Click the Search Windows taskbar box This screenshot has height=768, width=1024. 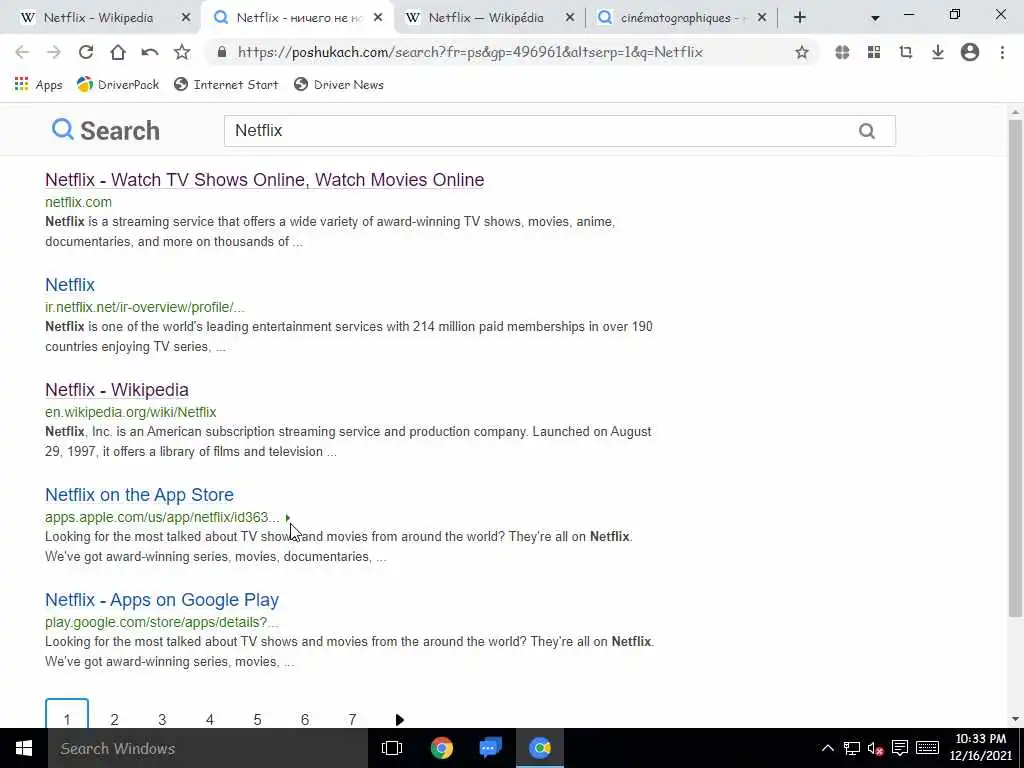tap(208, 748)
